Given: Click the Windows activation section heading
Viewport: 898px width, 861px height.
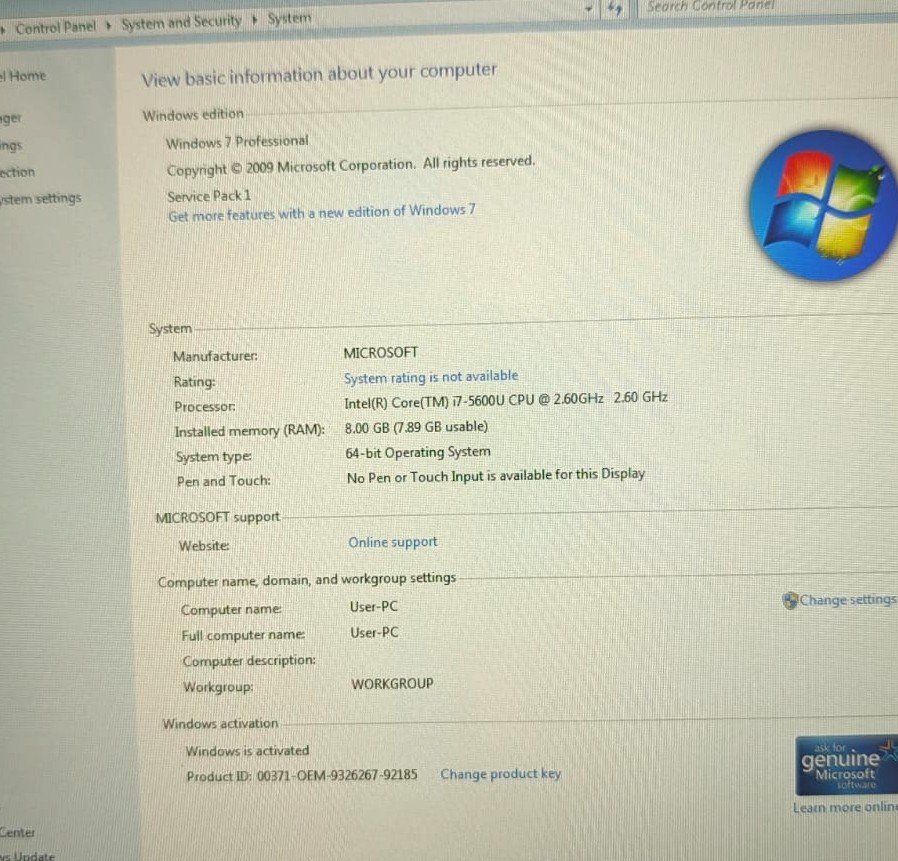Looking at the screenshot, I should pyautogui.click(x=220, y=724).
